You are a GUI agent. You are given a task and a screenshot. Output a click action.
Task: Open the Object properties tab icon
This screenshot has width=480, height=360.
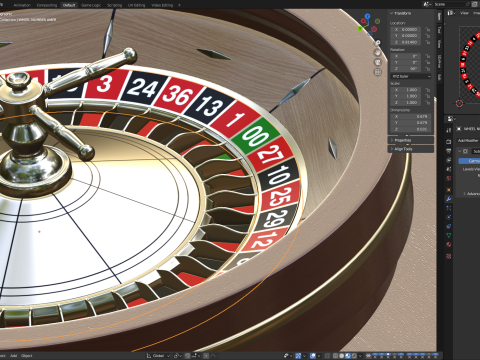449,190
